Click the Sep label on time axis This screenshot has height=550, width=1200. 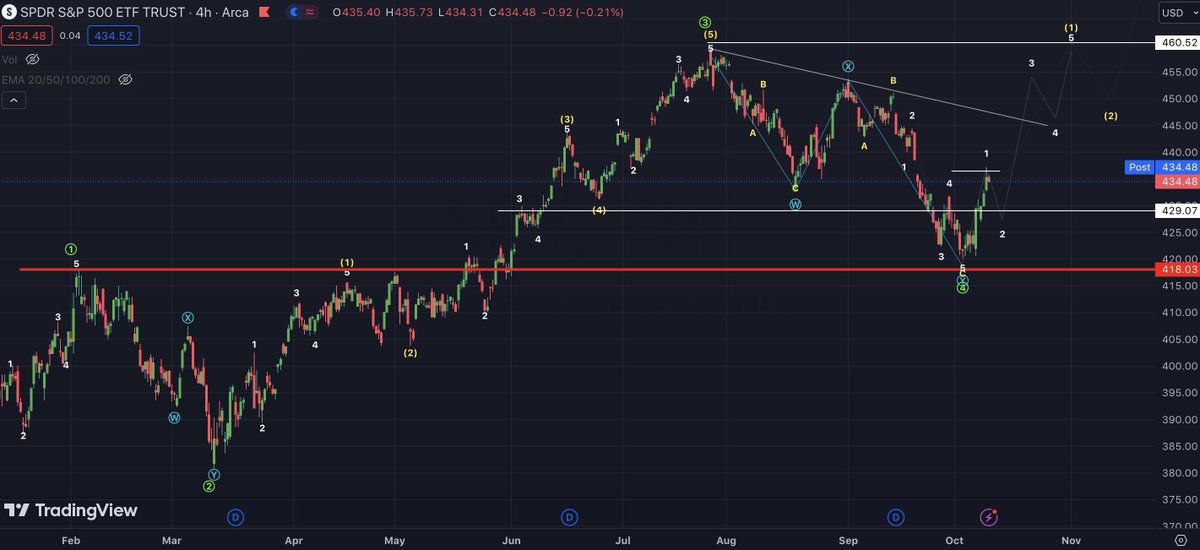[x=848, y=539]
